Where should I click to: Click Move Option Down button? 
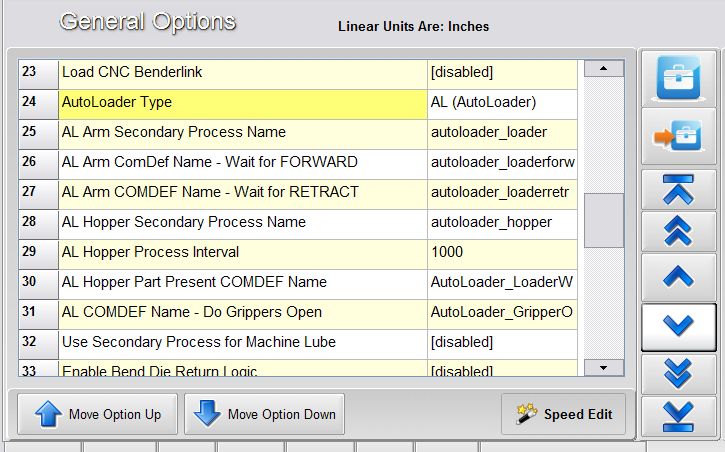coord(264,414)
